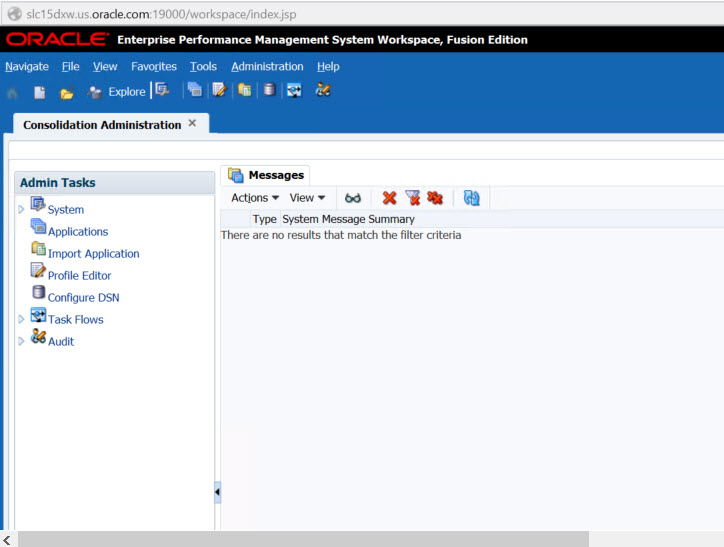This screenshot has height=547, width=724.
Task: Open the Configure DSN link
Action: (x=84, y=298)
